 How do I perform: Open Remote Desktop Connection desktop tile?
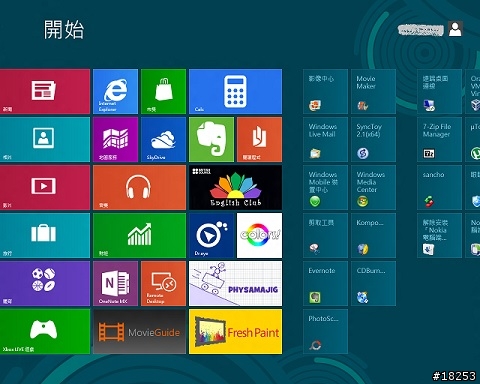[x=439, y=91]
